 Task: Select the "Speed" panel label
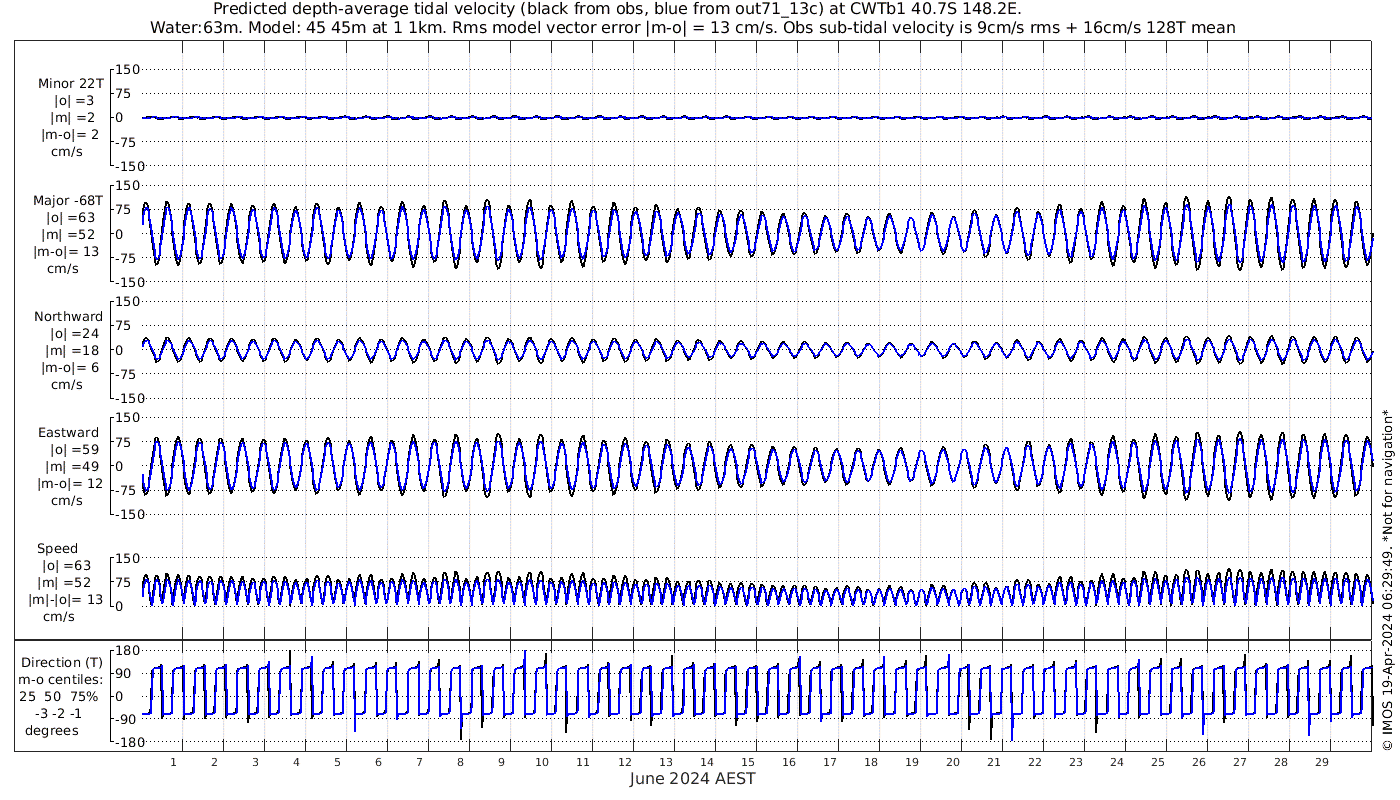pyautogui.click(x=58, y=549)
